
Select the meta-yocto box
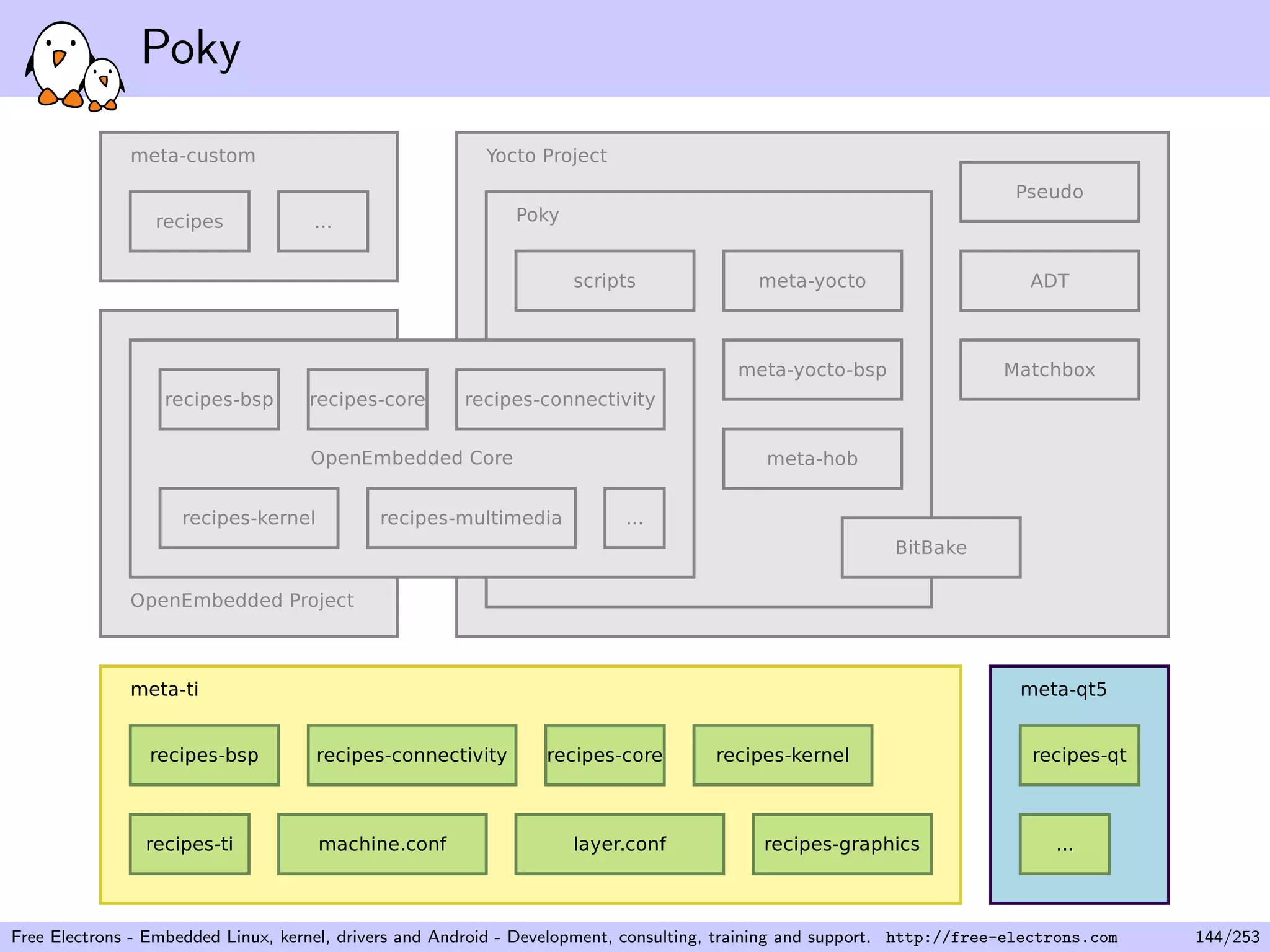click(812, 281)
